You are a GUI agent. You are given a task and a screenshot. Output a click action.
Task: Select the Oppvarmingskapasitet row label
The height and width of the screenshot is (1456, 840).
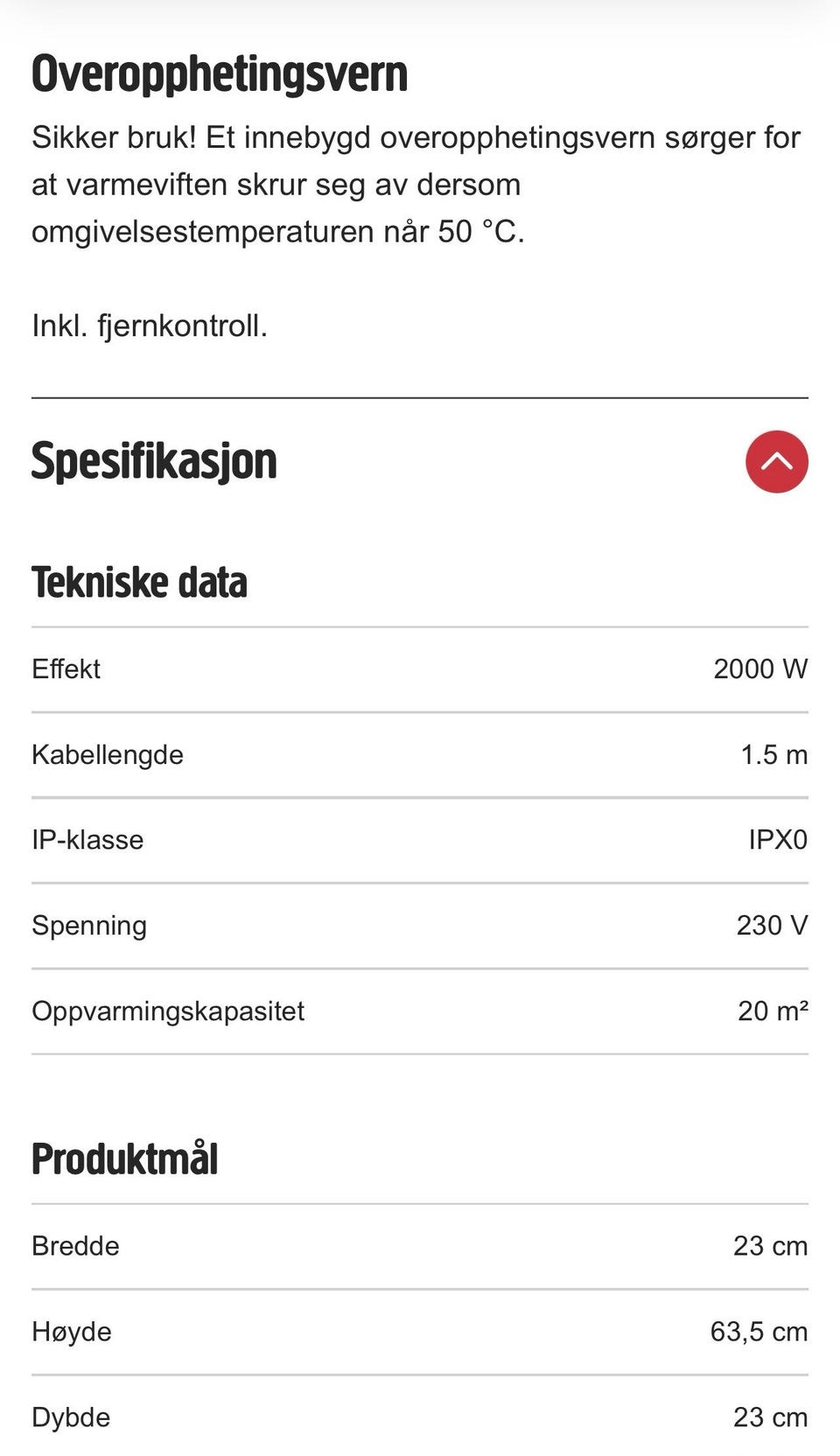pos(168,1011)
